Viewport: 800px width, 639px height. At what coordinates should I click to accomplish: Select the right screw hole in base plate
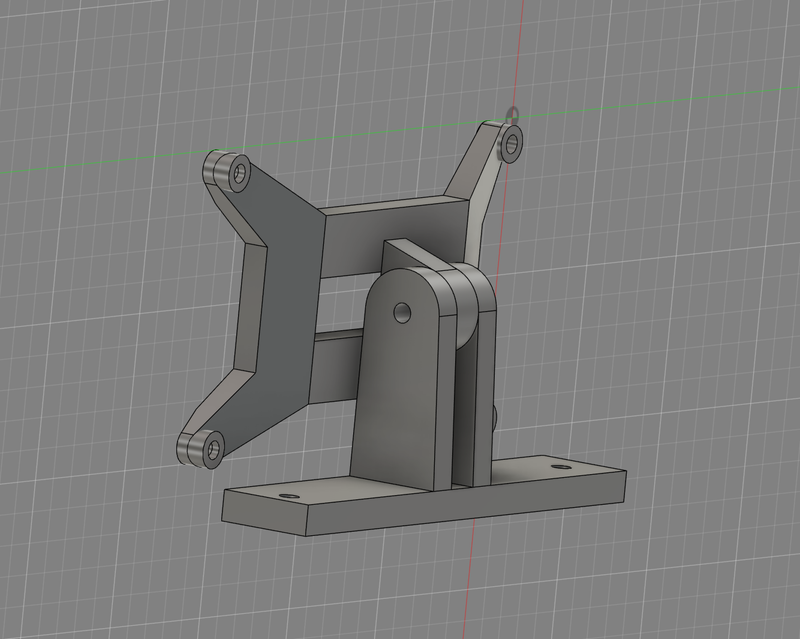click(561, 466)
